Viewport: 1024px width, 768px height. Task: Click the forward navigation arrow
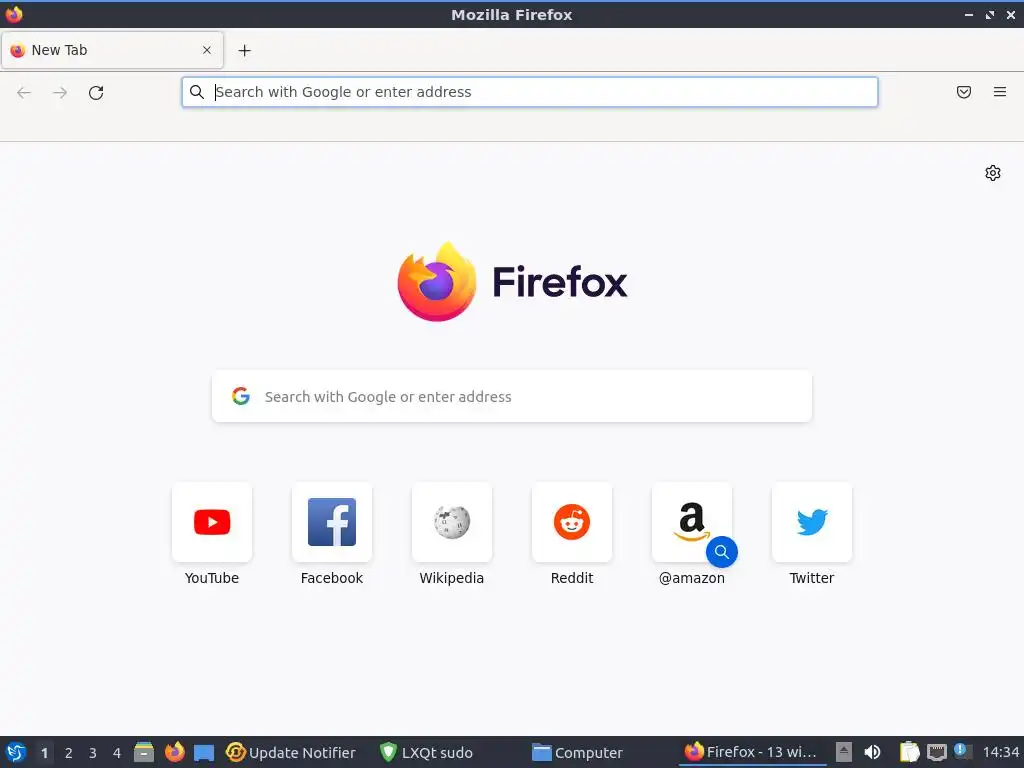pyautogui.click(x=60, y=93)
